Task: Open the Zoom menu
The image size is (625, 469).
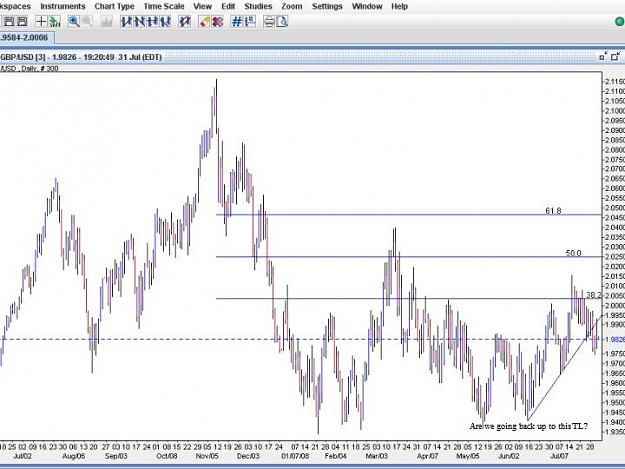Action: click(x=292, y=6)
